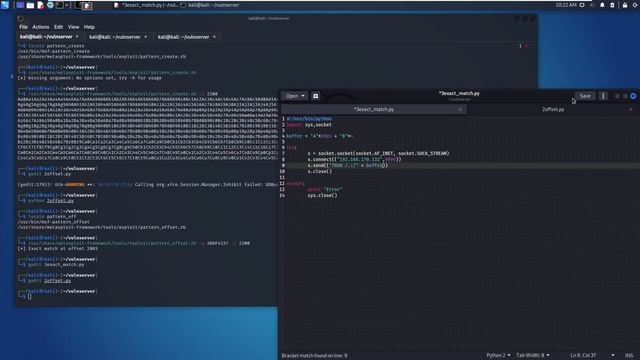640x360 pixels.
Task: Click the terminal window menu icon at top-left
Action: 20,18
